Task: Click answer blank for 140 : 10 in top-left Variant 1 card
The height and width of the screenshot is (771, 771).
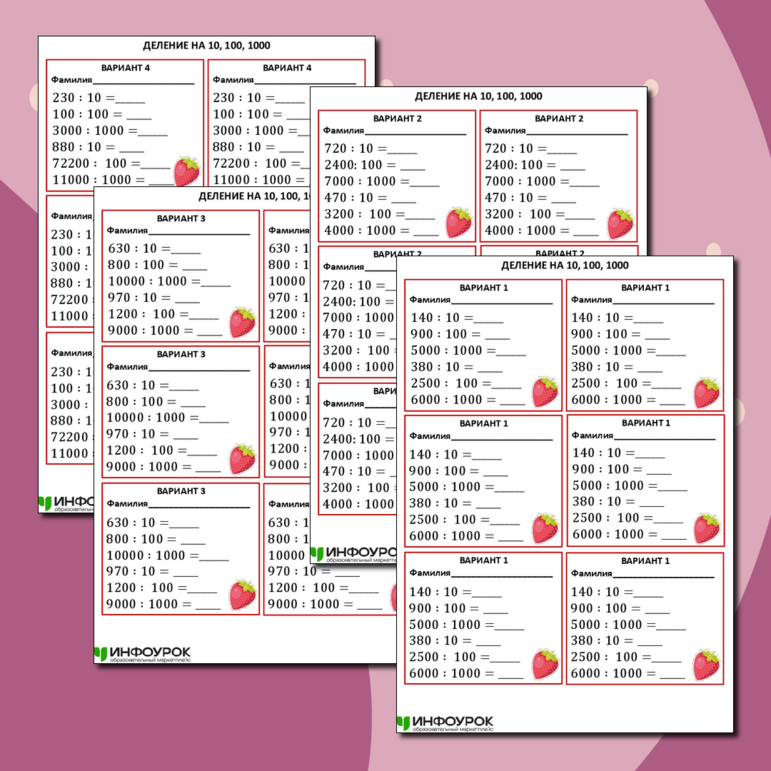Action: pos(487,319)
